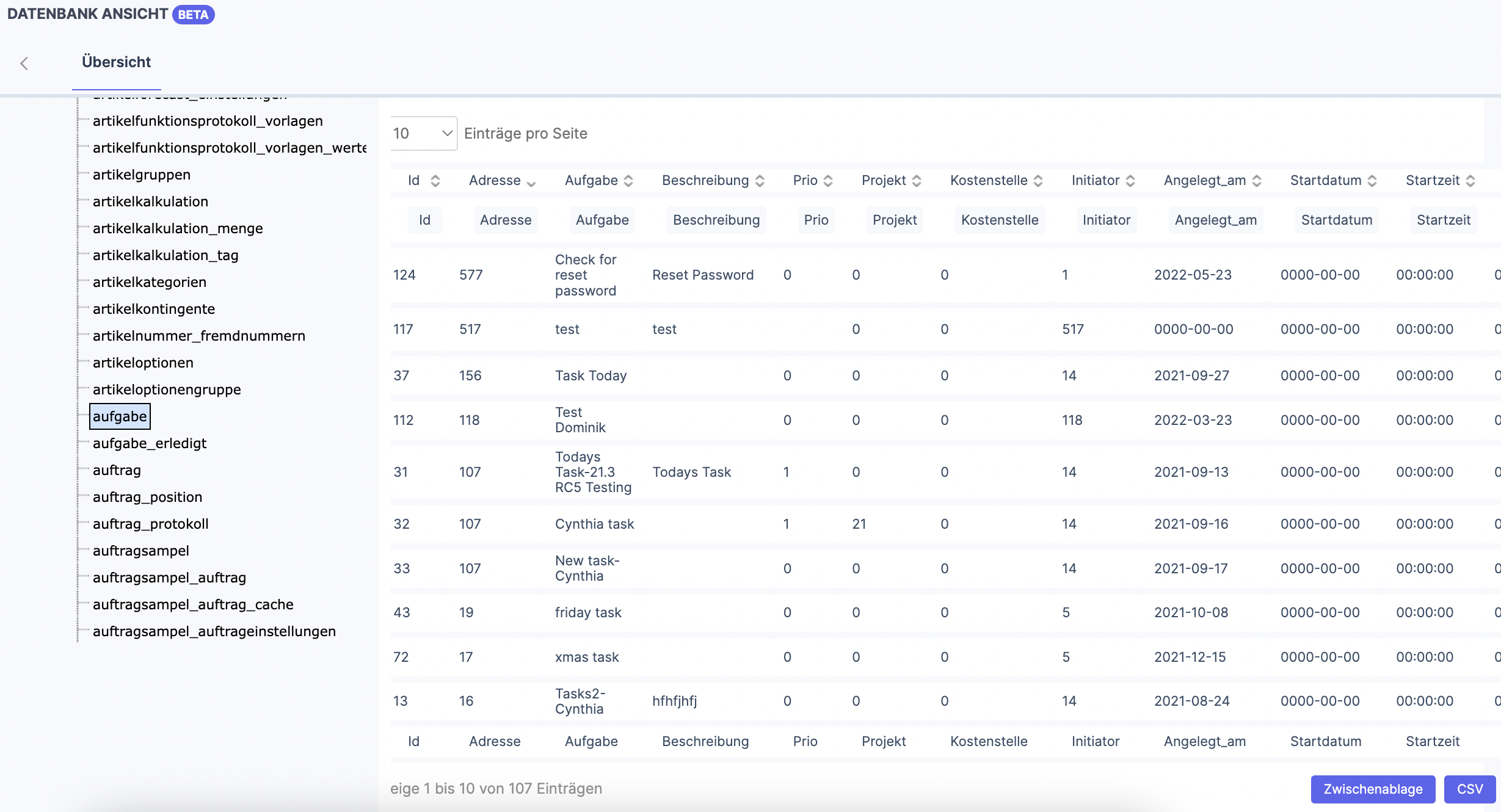
Task: Sort by Prio column arrows
Action: tap(828, 181)
